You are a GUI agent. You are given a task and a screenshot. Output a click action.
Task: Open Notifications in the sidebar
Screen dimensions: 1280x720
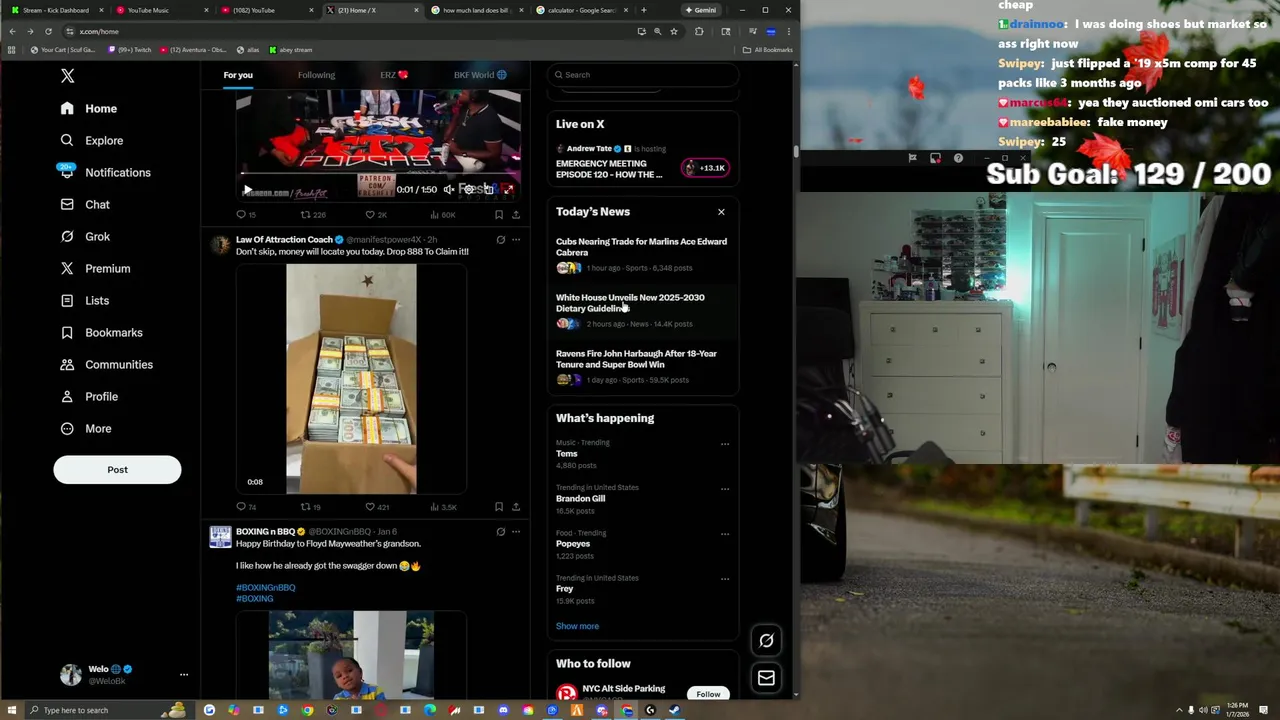(x=105, y=172)
